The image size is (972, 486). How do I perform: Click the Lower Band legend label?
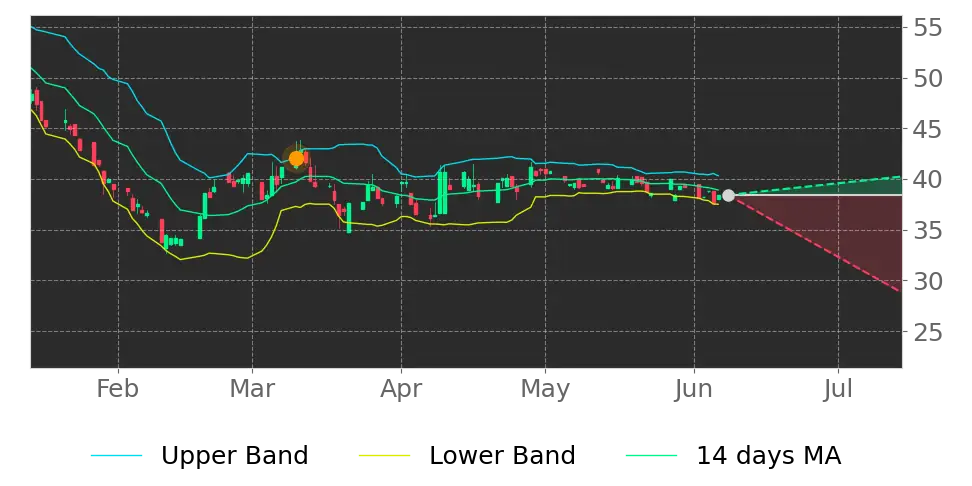pos(502,456)
